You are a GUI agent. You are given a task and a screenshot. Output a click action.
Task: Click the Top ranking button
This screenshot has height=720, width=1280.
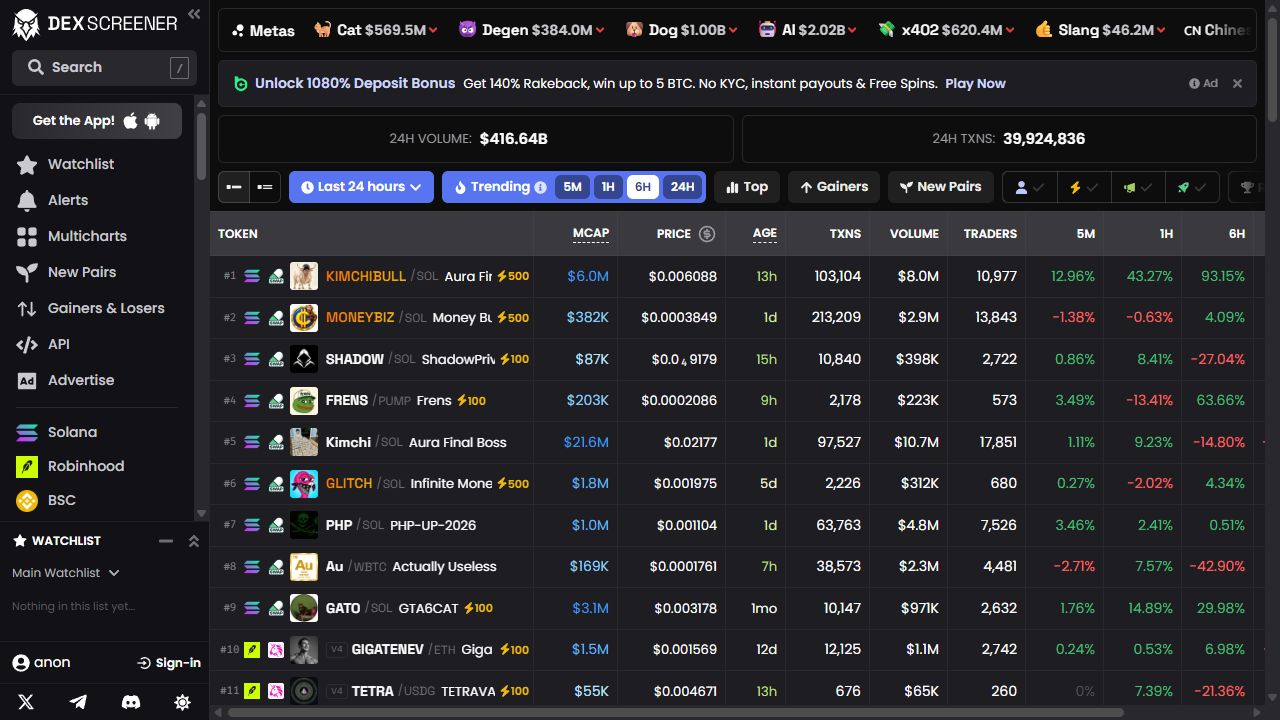coord(747,187)
